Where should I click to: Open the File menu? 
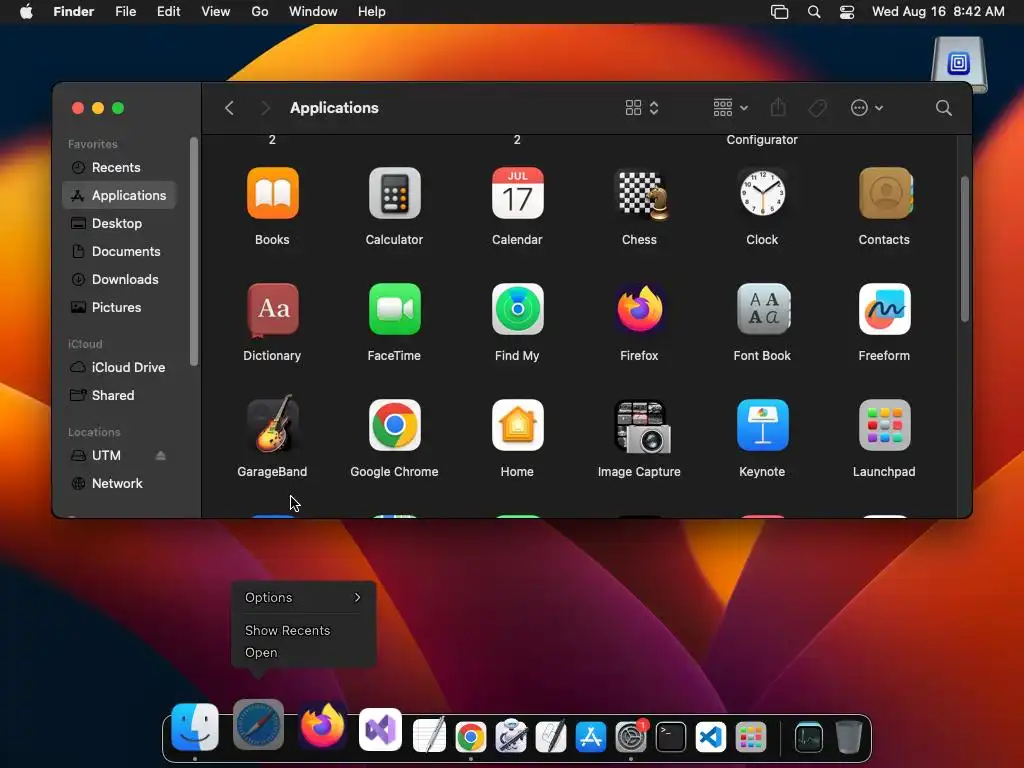click(x=125, y=12)
